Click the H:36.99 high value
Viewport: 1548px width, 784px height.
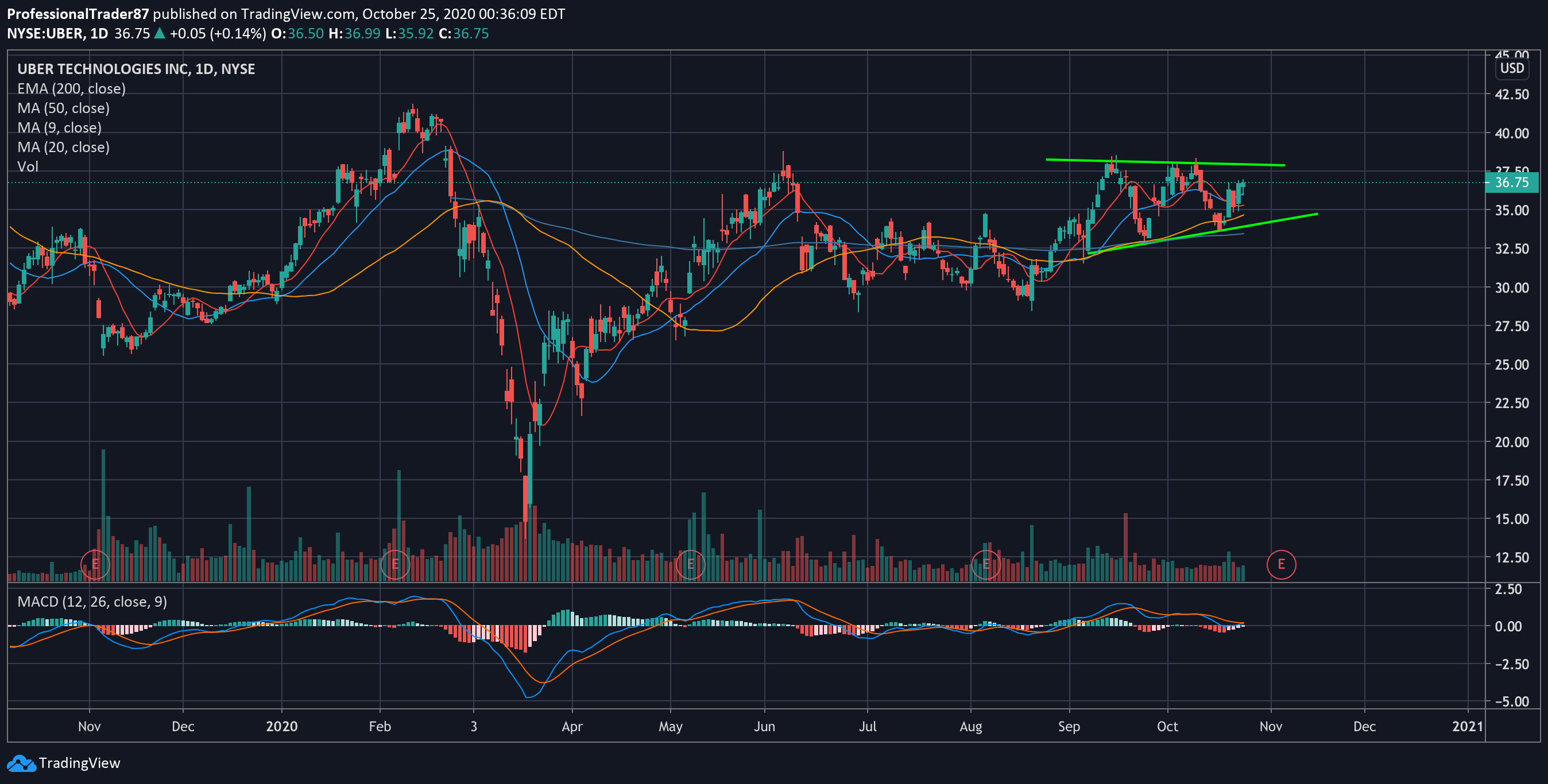[354, 34]
